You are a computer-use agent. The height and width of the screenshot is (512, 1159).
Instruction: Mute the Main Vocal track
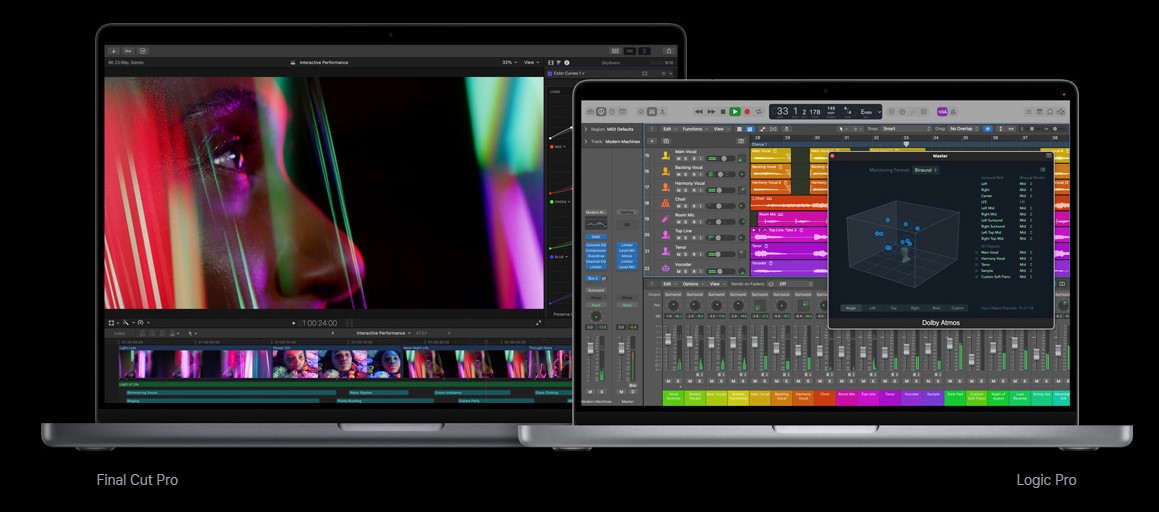point(678,159)
